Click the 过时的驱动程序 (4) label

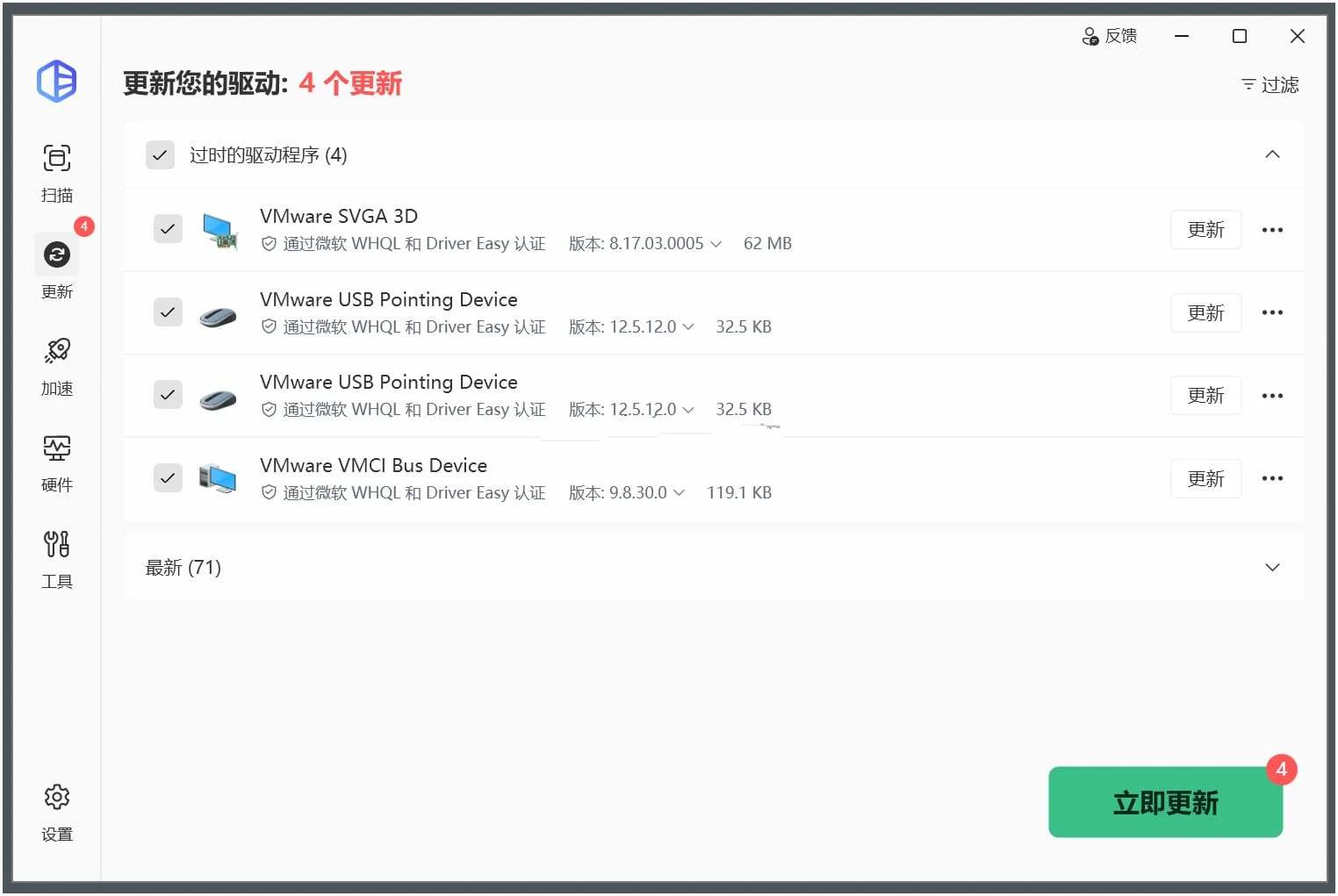pos(268,155)
